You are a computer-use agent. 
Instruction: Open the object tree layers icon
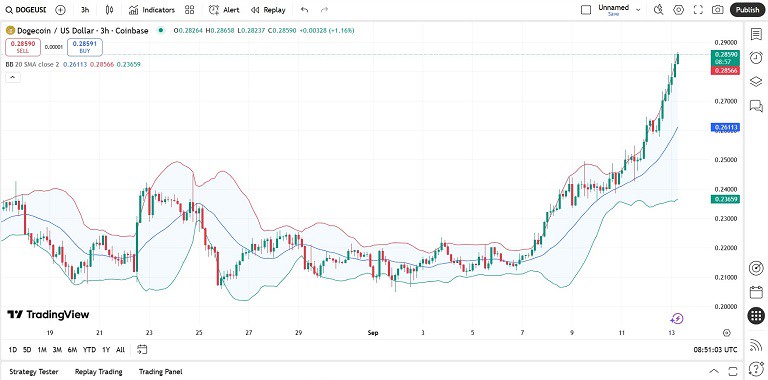[x=756, y=82]
